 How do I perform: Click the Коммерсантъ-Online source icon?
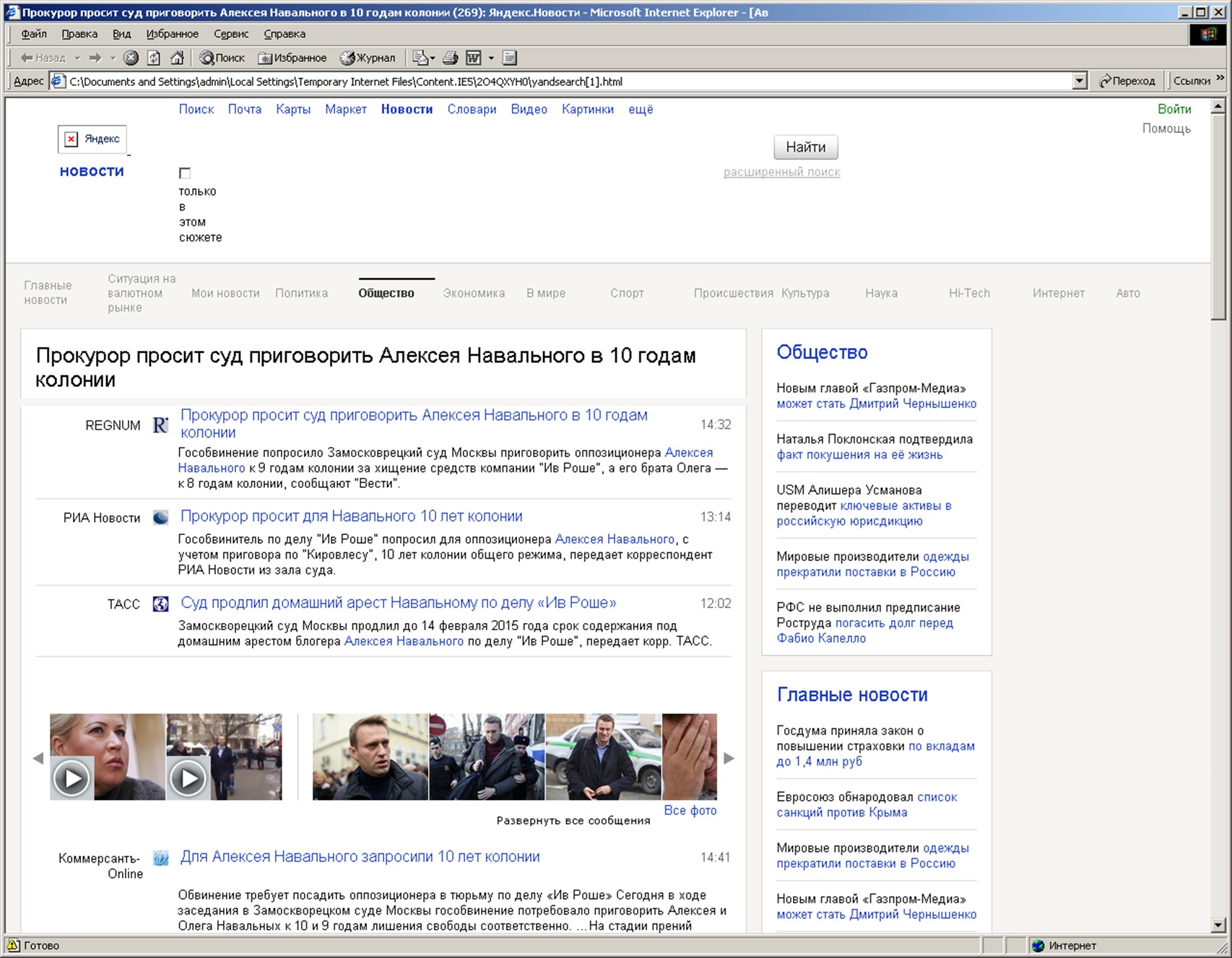[160, 858]
